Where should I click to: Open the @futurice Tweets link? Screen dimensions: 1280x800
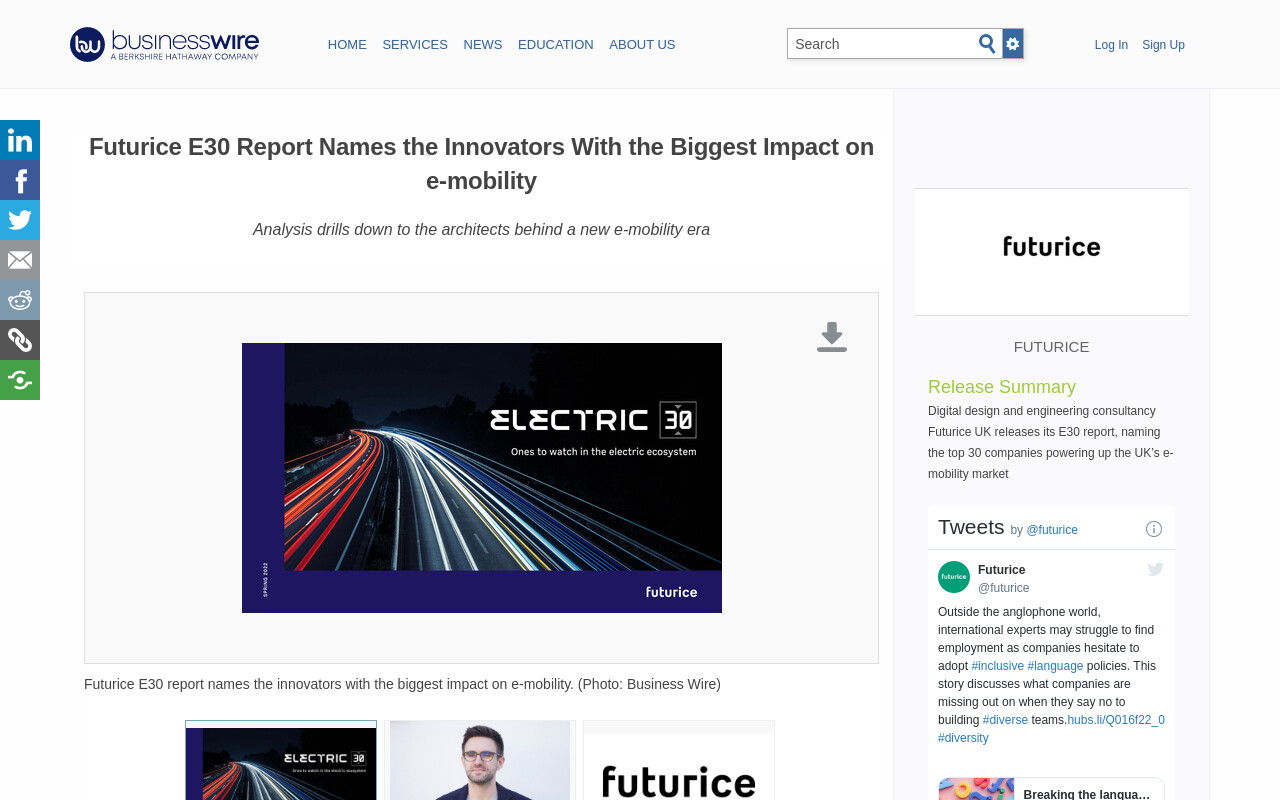(1052, 530)
